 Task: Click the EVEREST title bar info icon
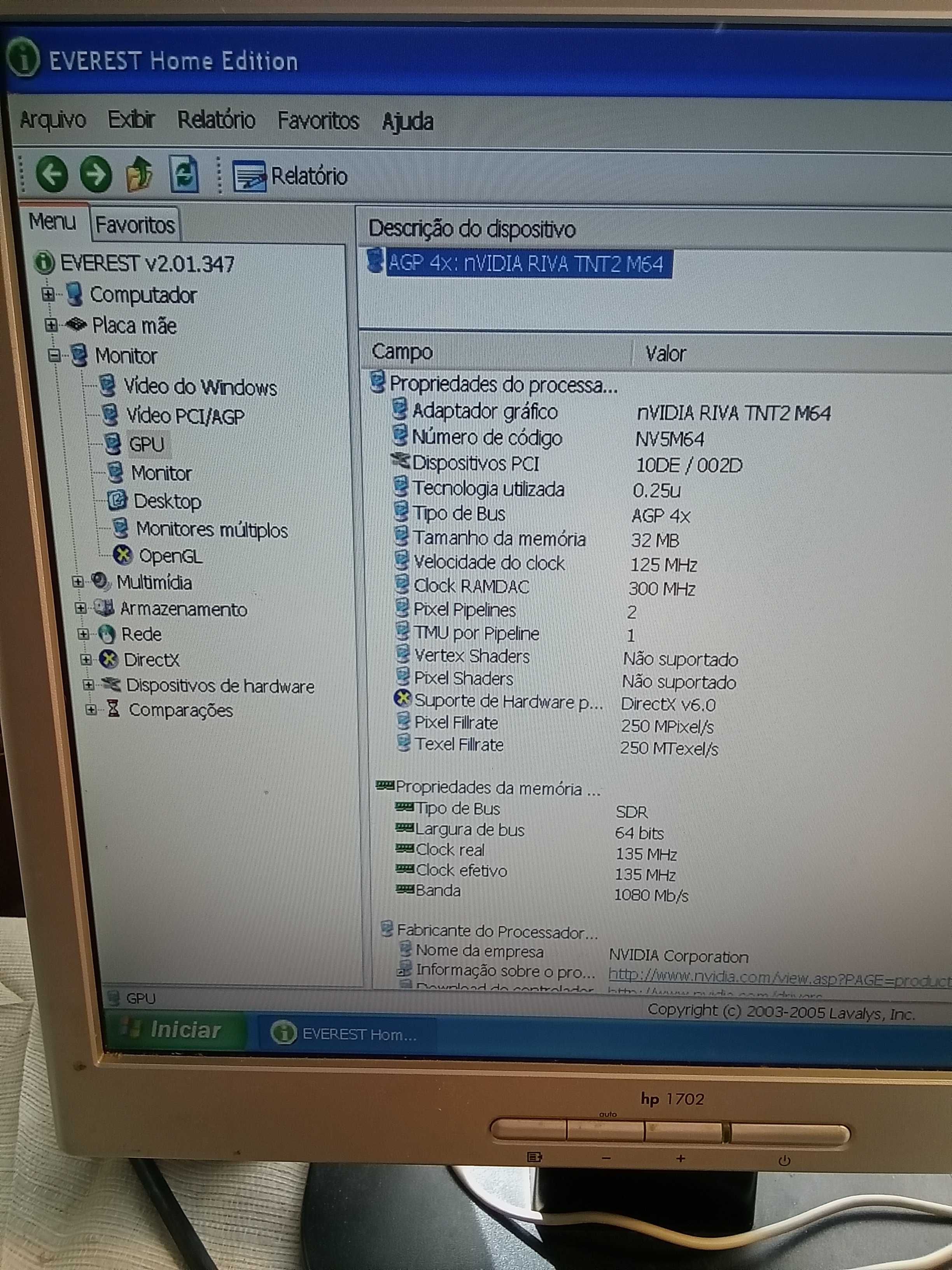(23, 58)
